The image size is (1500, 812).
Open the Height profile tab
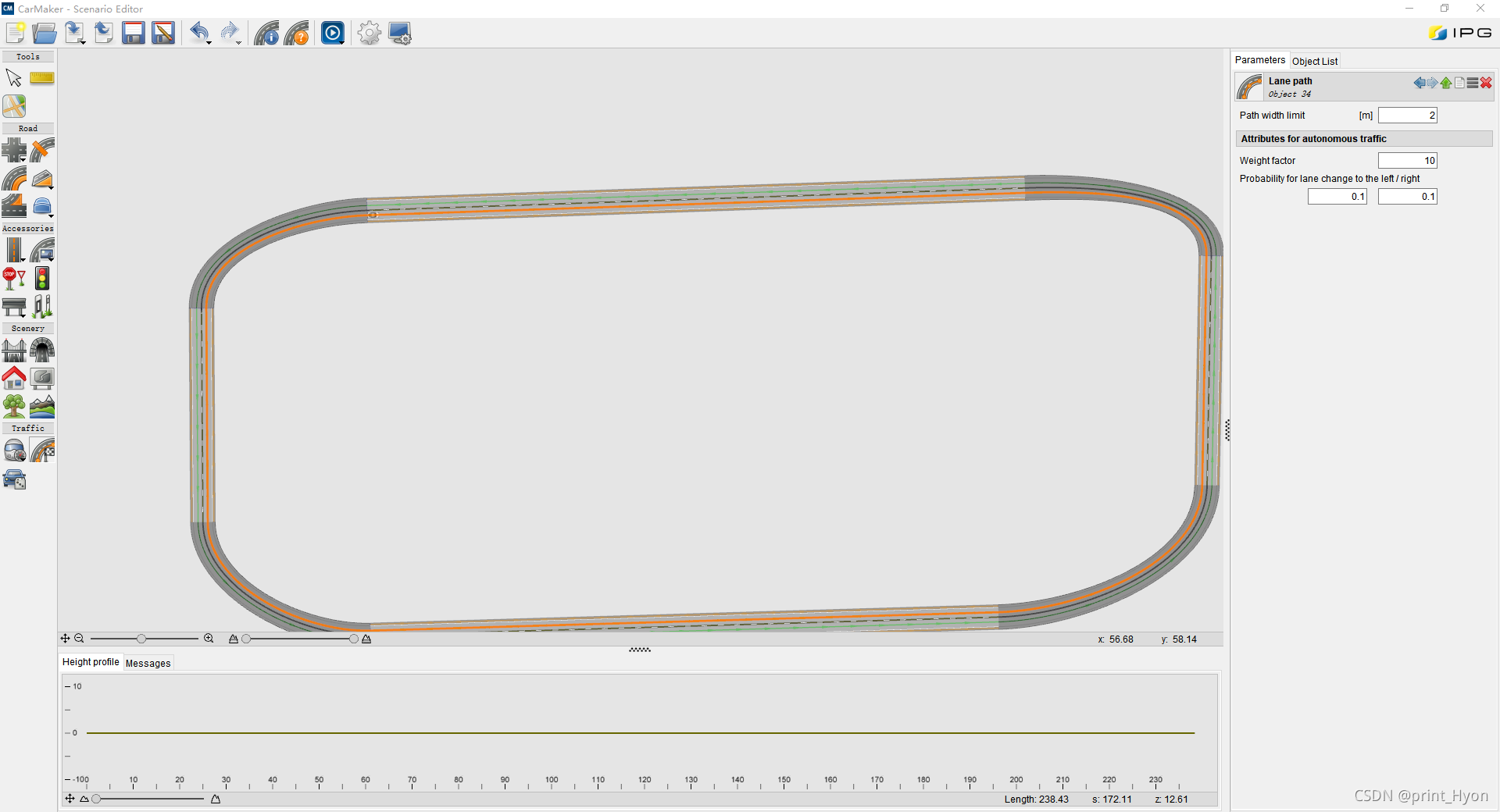click(x=91, y=662)
